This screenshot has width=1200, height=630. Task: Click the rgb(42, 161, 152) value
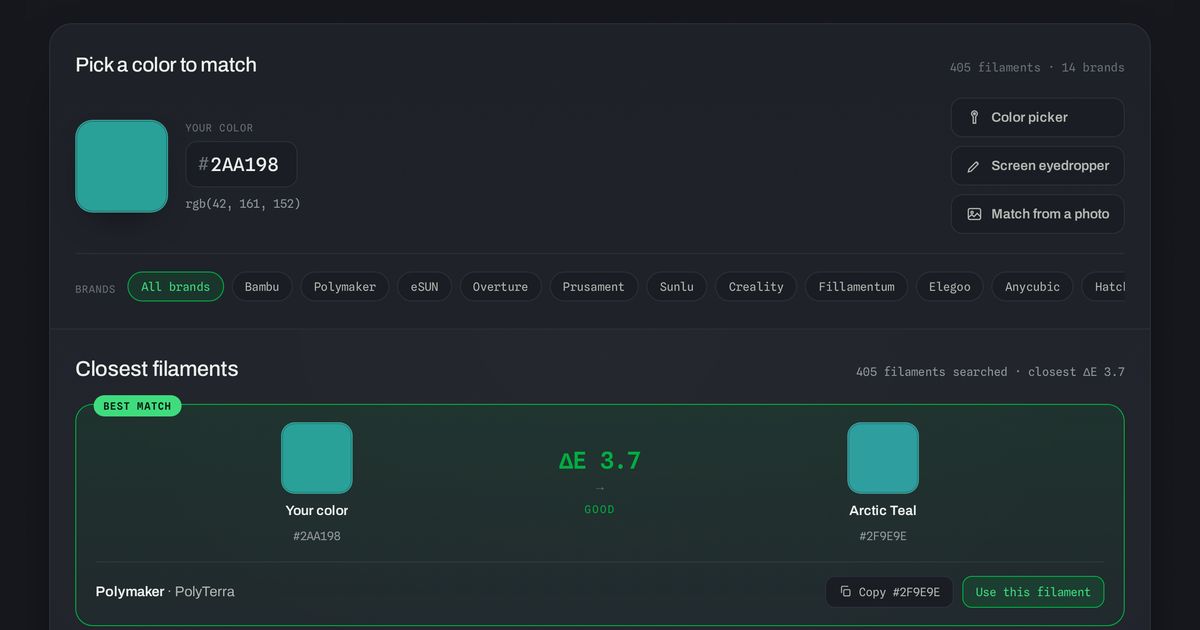click(x=243, y=204)
